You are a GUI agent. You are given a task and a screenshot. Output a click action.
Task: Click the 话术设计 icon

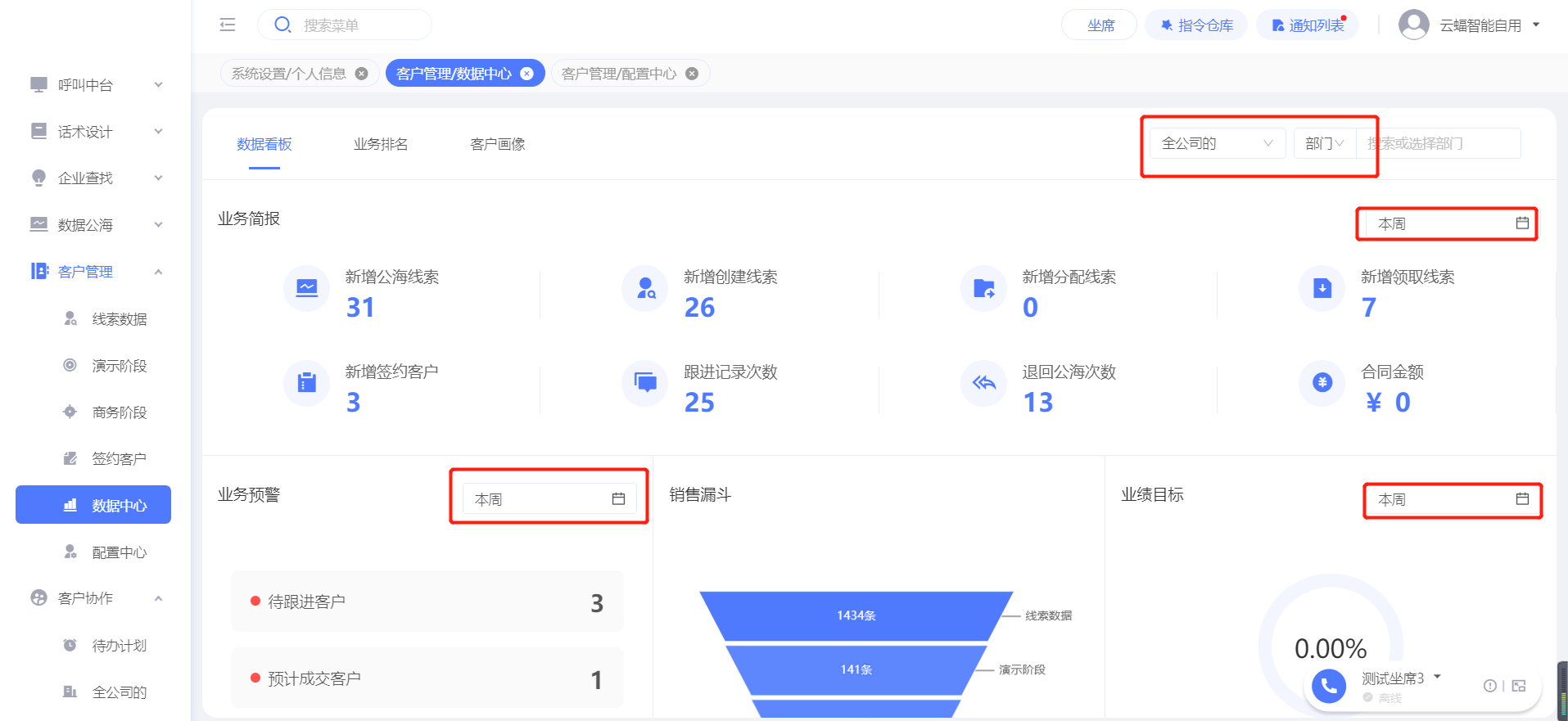38,131
